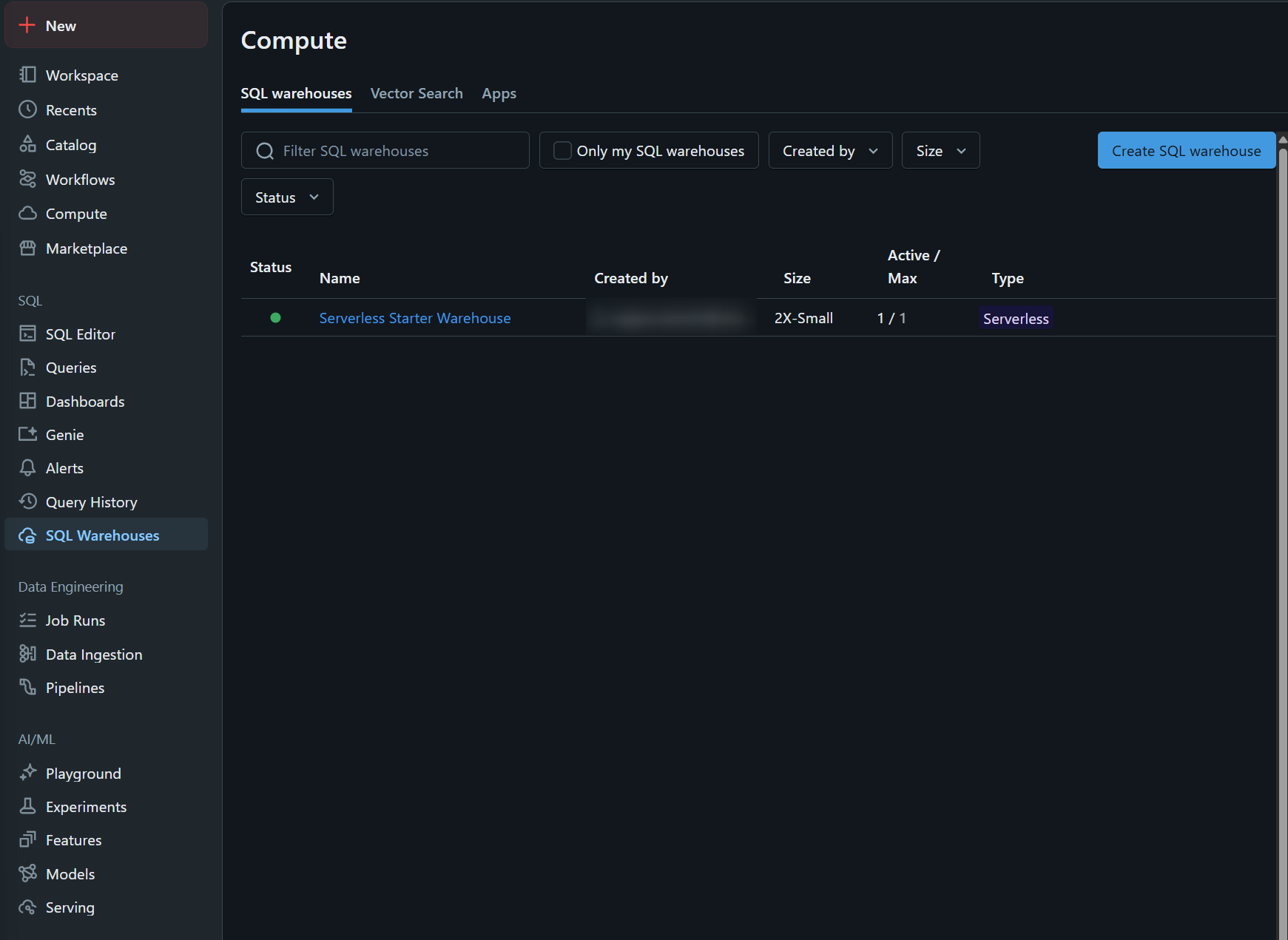The height and width of the screenshot is (940, 1288).
Task: Click the Genie icon
Action: click(x=27, y=434)
